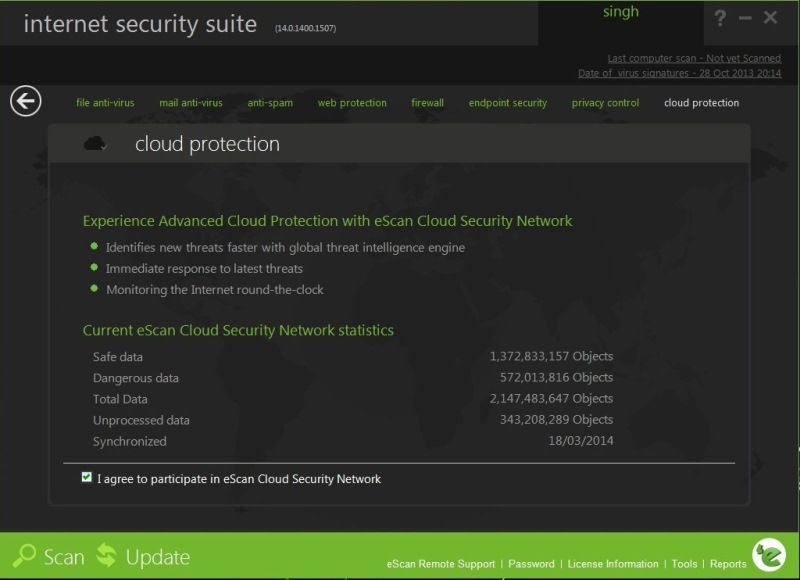Click the 18/03/2014 synchronized date
This screenshot has width=800, height=580.
(x=581, y=440)
